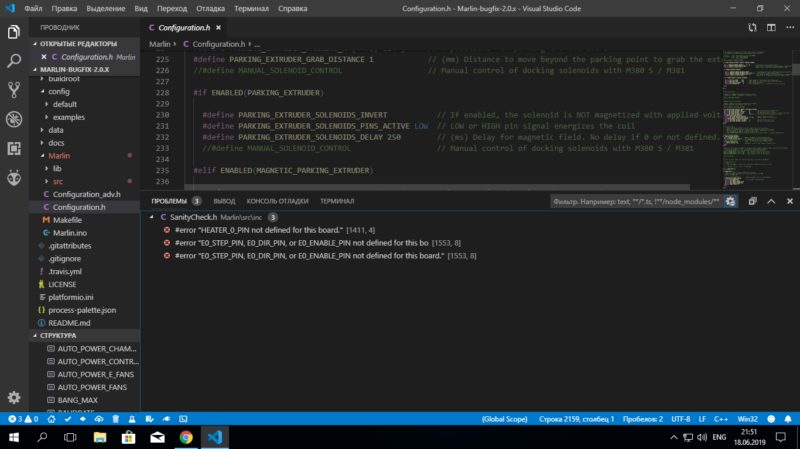Collapse the MARLIN-BUGFIX-2.0.X section
This screenshot has height=449, width=800.
(x=84, y=69)
